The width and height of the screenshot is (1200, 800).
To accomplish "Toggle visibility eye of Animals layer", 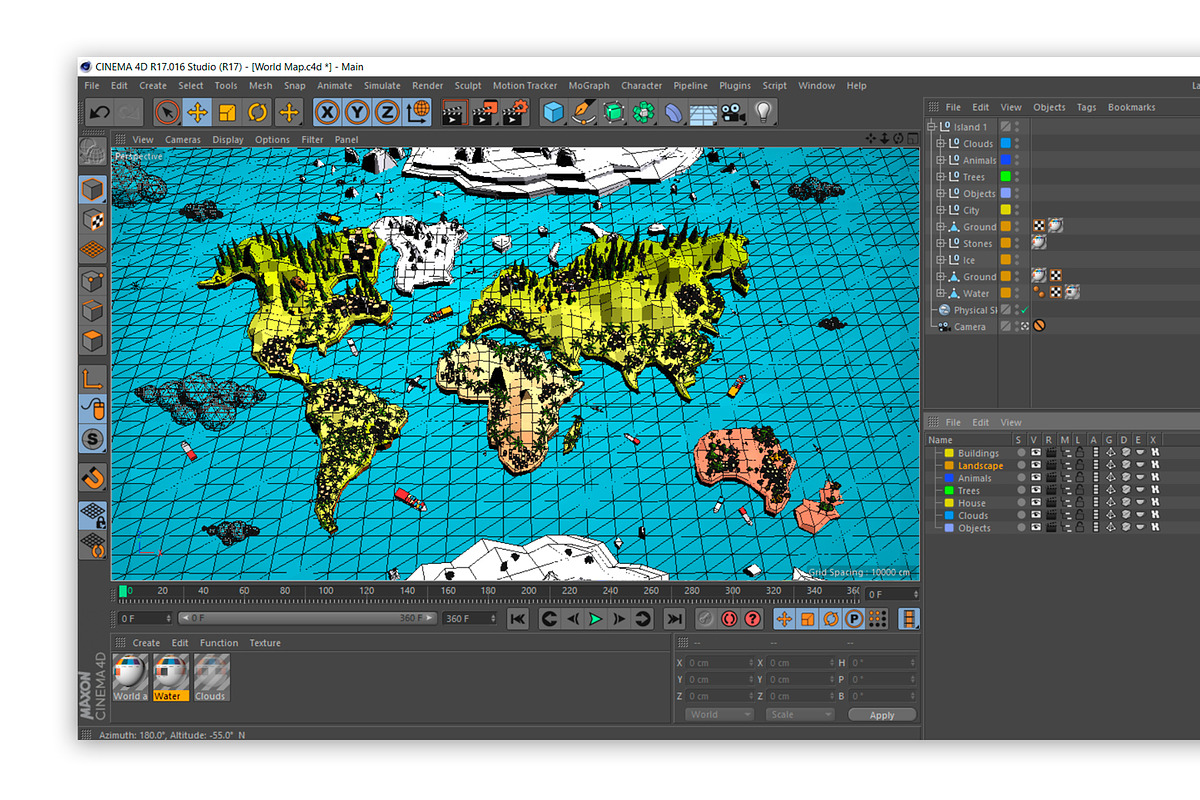I will tap(1035, 478).
